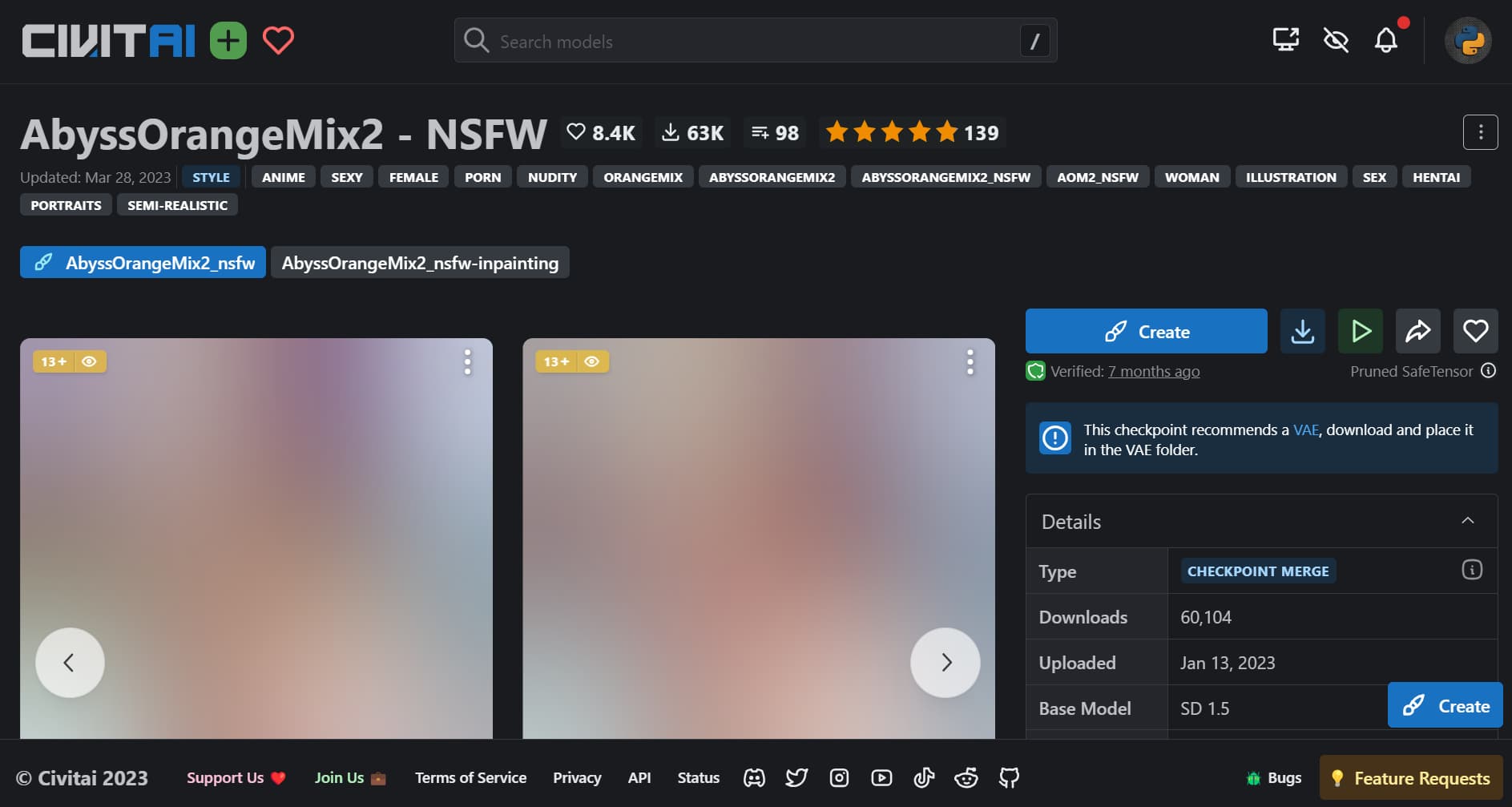Go to previous image in carousel
The width and height of the screenshot is (1512, 807).
[70, 663]
